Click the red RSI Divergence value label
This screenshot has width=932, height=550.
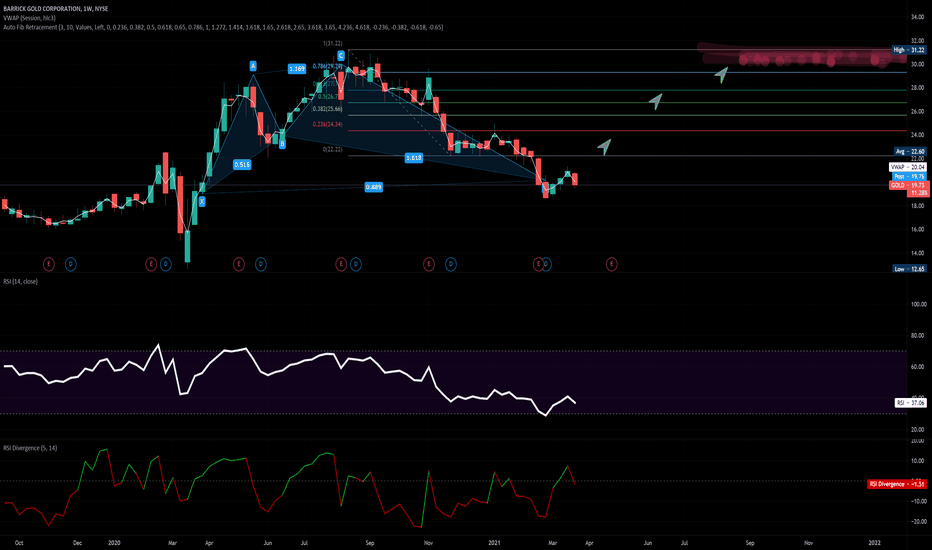coord(897,484)
